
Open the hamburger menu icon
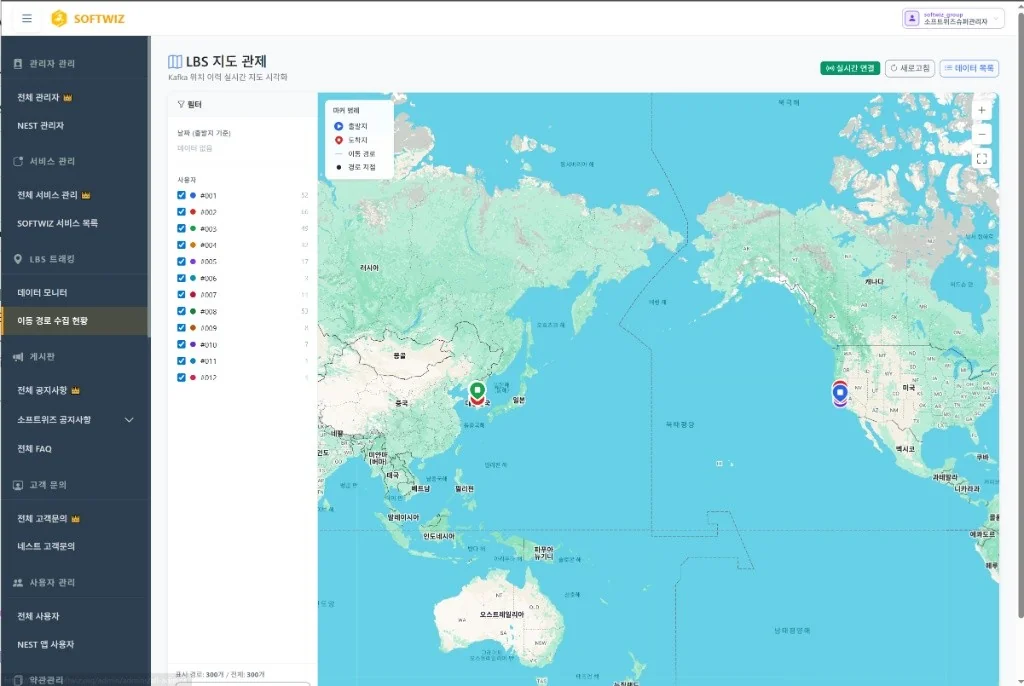[27, 18]
